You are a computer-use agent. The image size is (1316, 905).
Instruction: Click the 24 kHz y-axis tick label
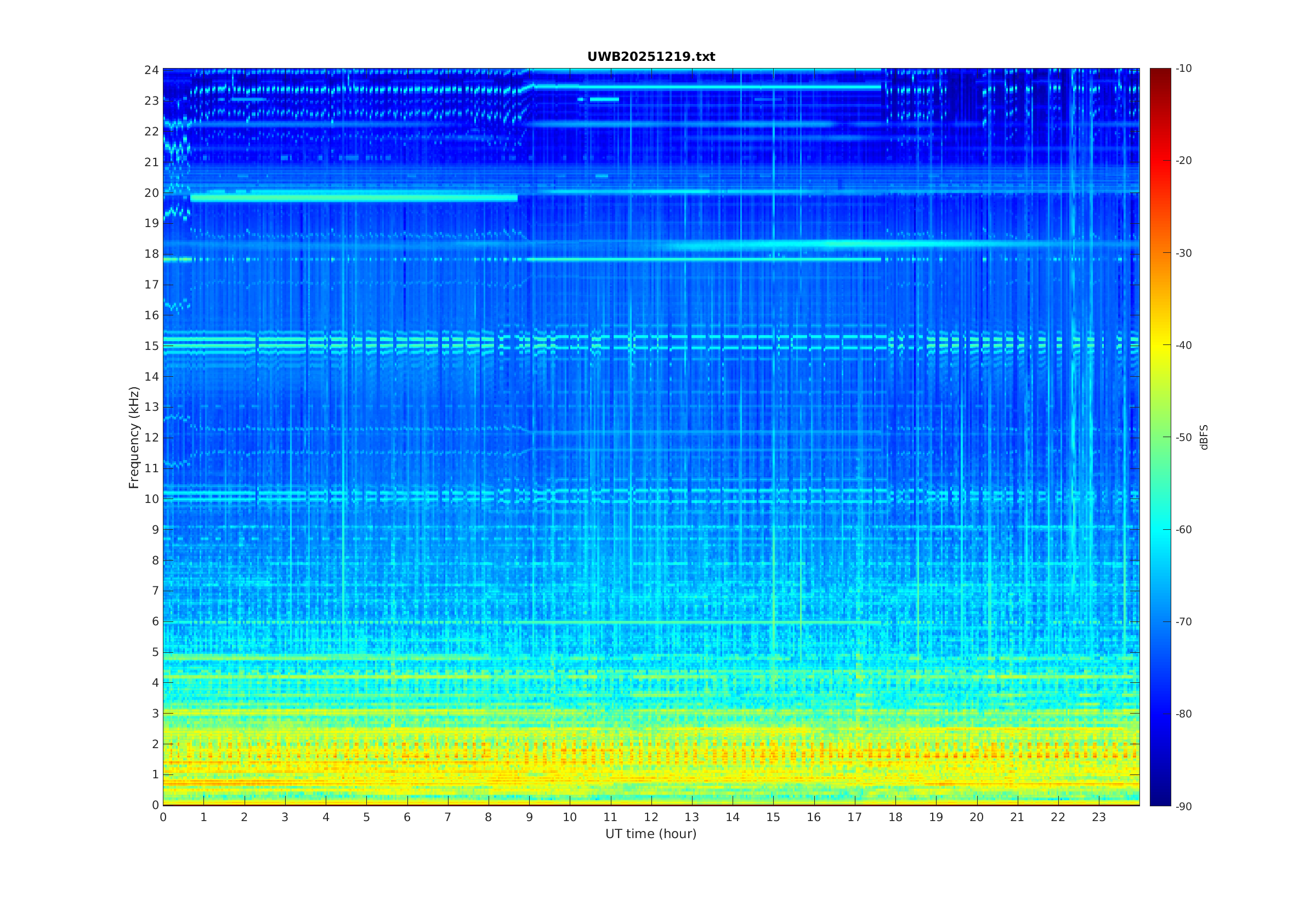(x=151, y=70)
